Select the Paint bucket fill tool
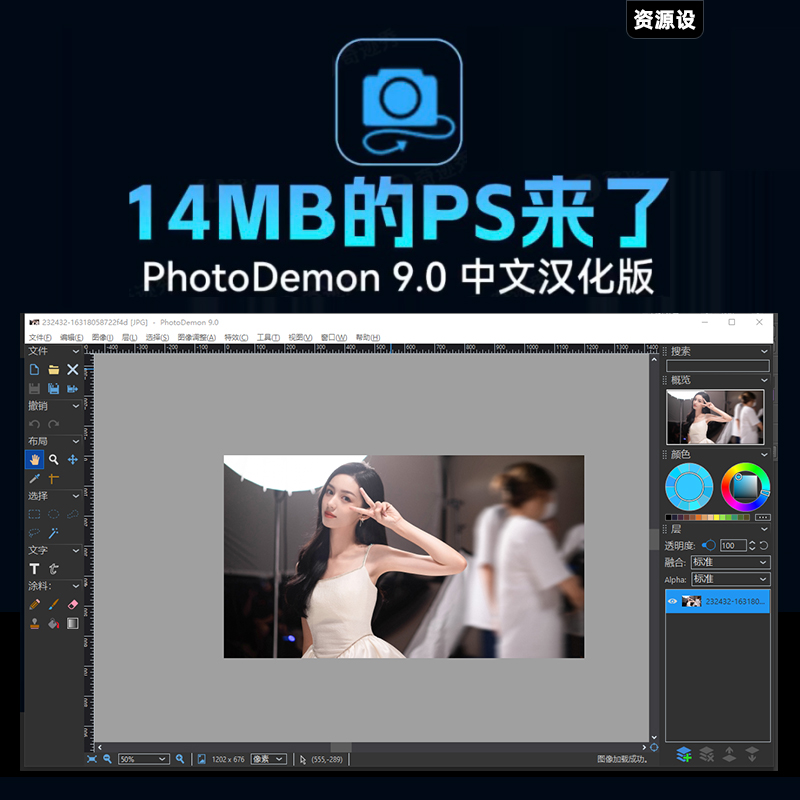 tap(54, 623)
